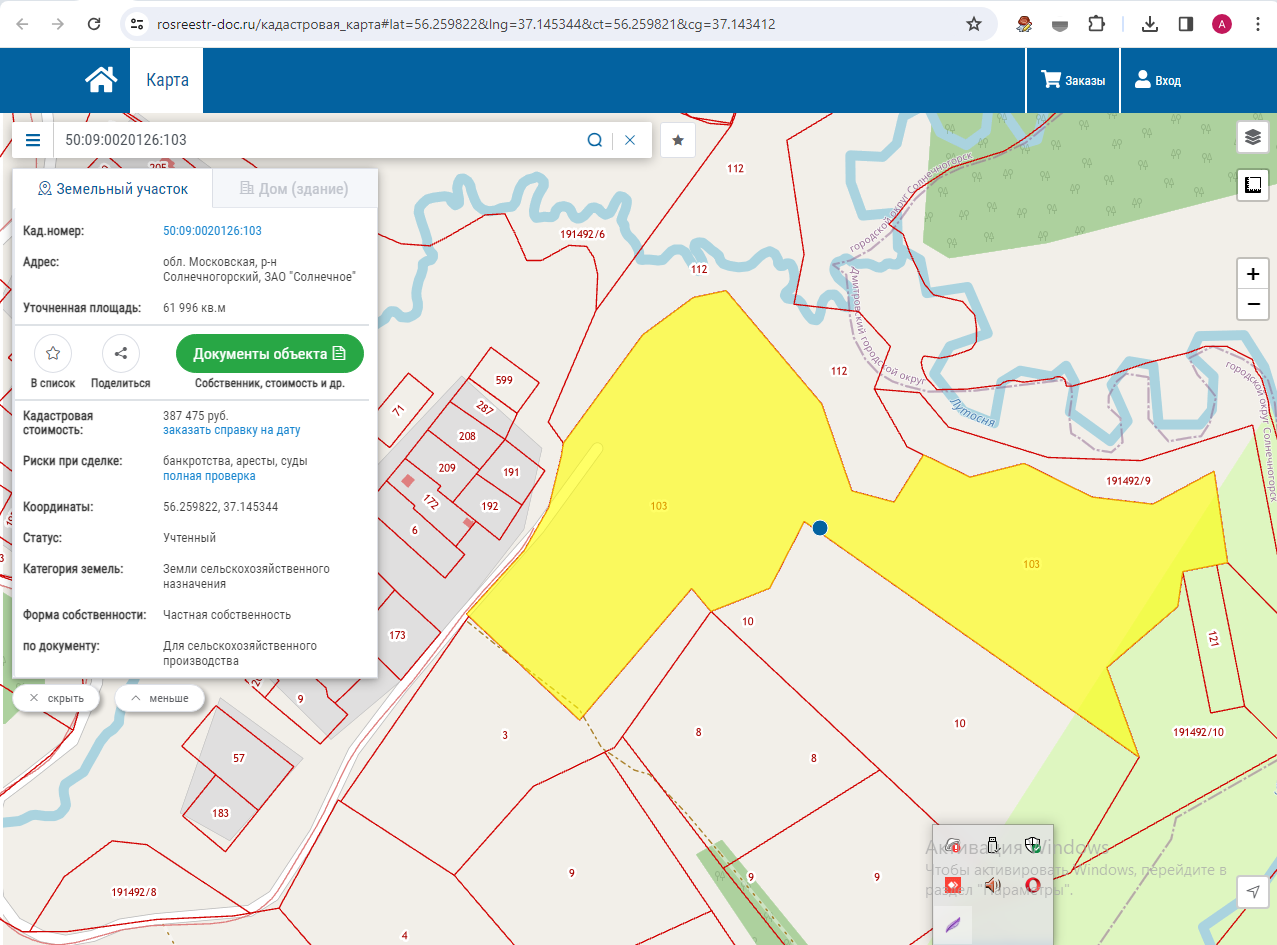Open the map layers switcher
The width and height of the screenshot is (1277, 945).
1252,137
